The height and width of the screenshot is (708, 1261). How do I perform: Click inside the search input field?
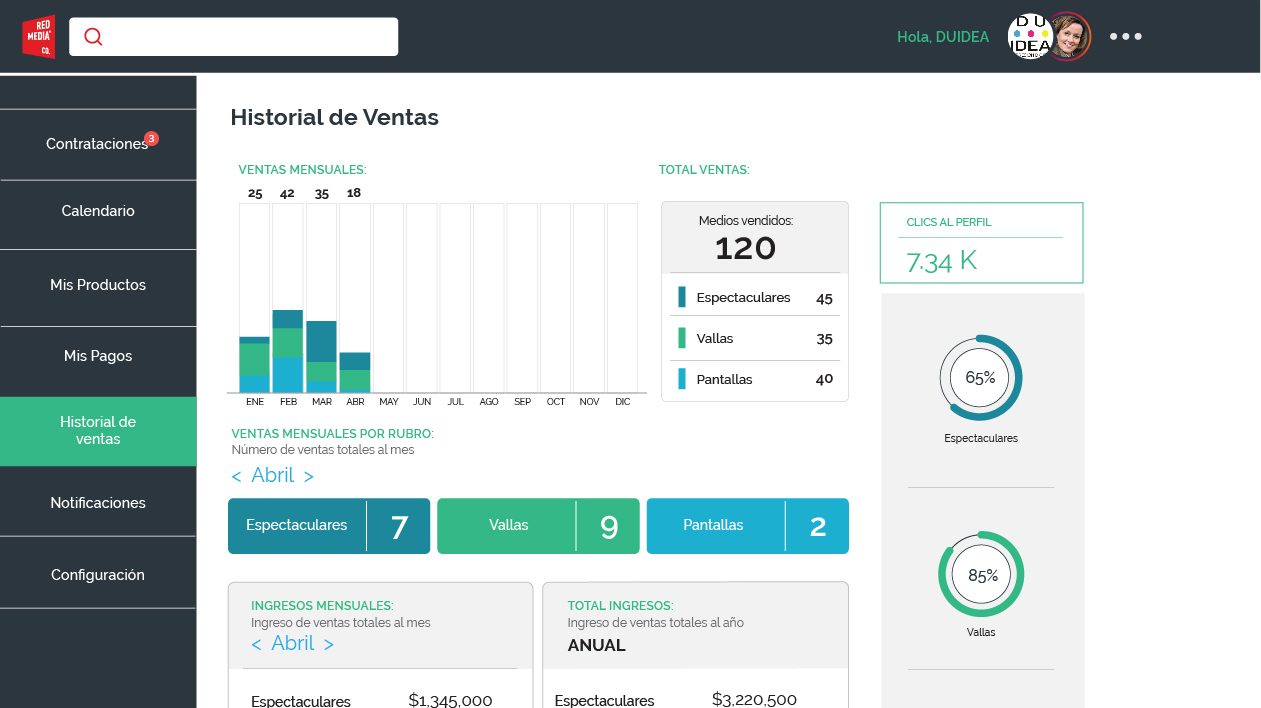click(x=250, y=37)
